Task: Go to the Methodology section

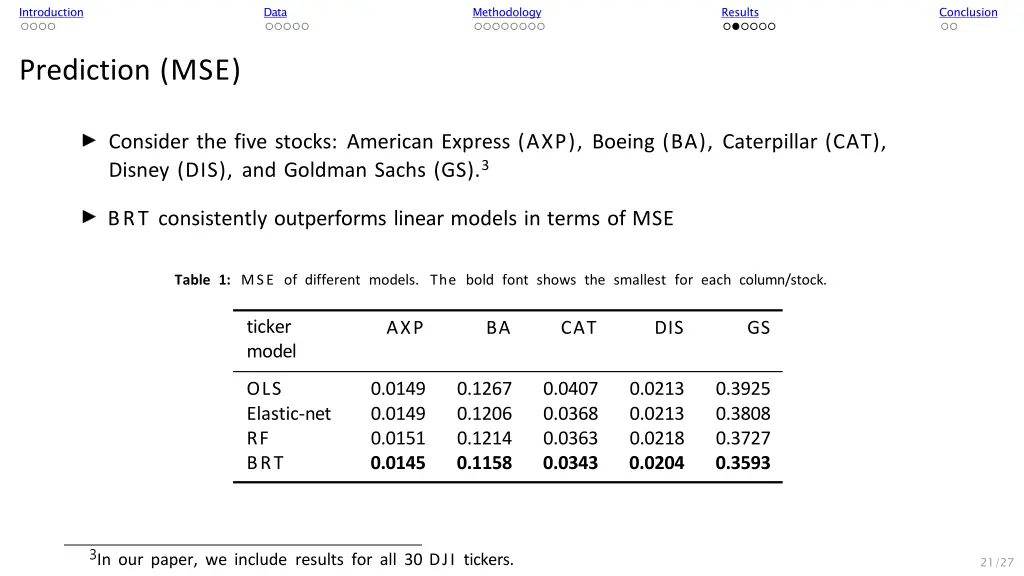Action: coord(507,12)
